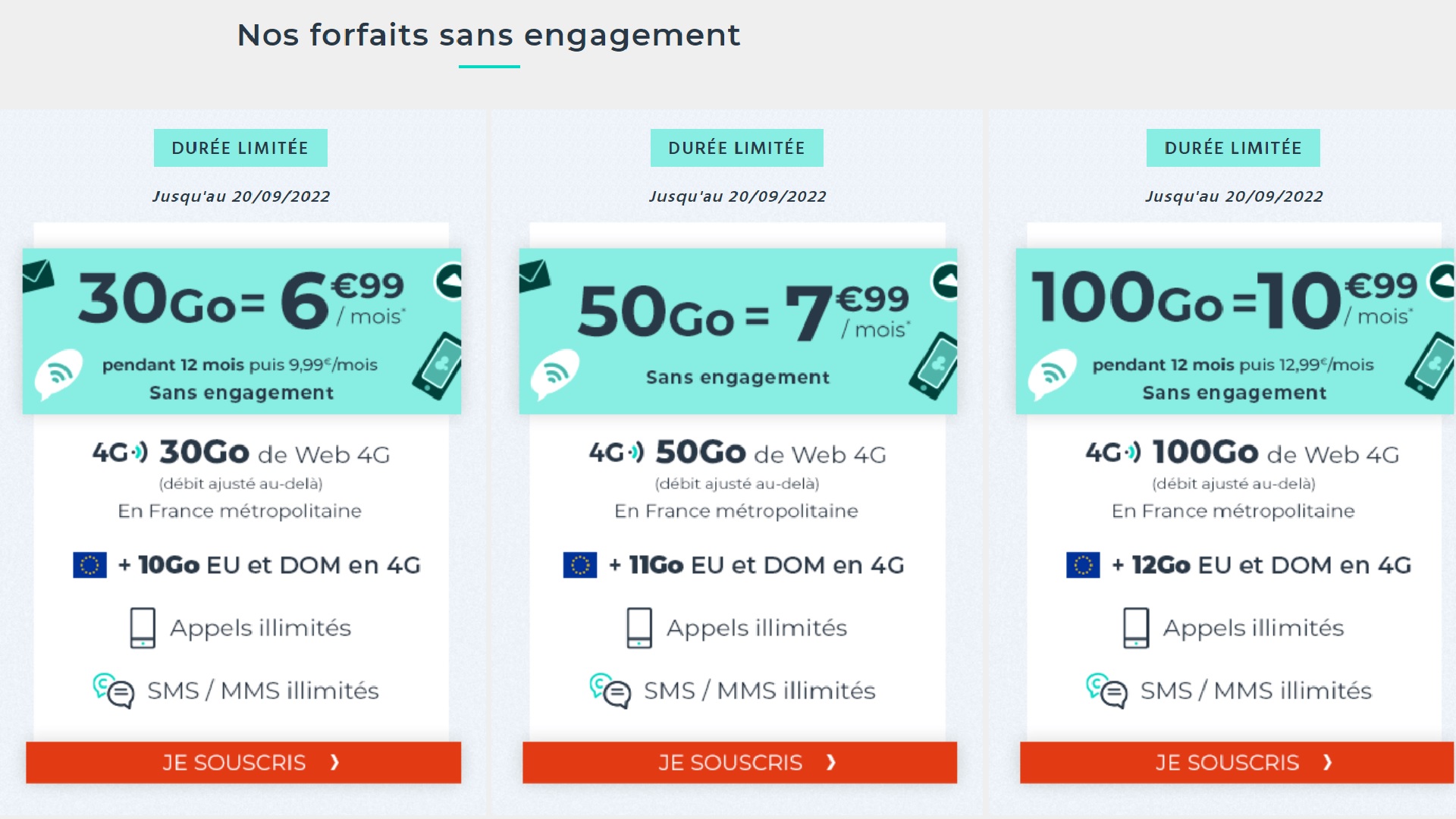
Task: Click the EU flag icon in 30Go plan
Action: pos(89,565)
